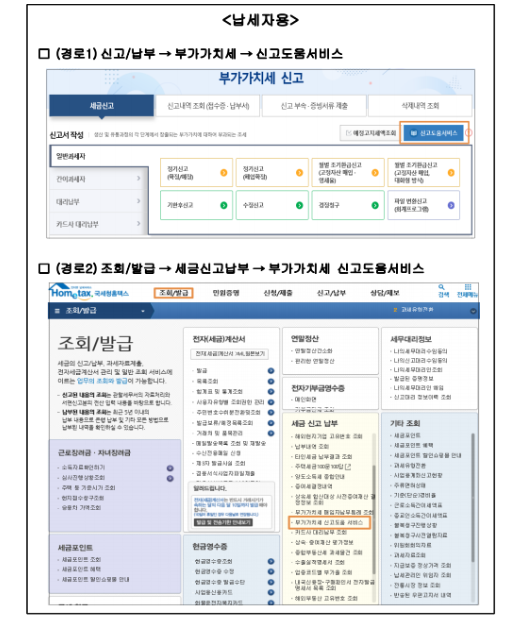Open the 예정고지세액조회 button

pos(370,133)
